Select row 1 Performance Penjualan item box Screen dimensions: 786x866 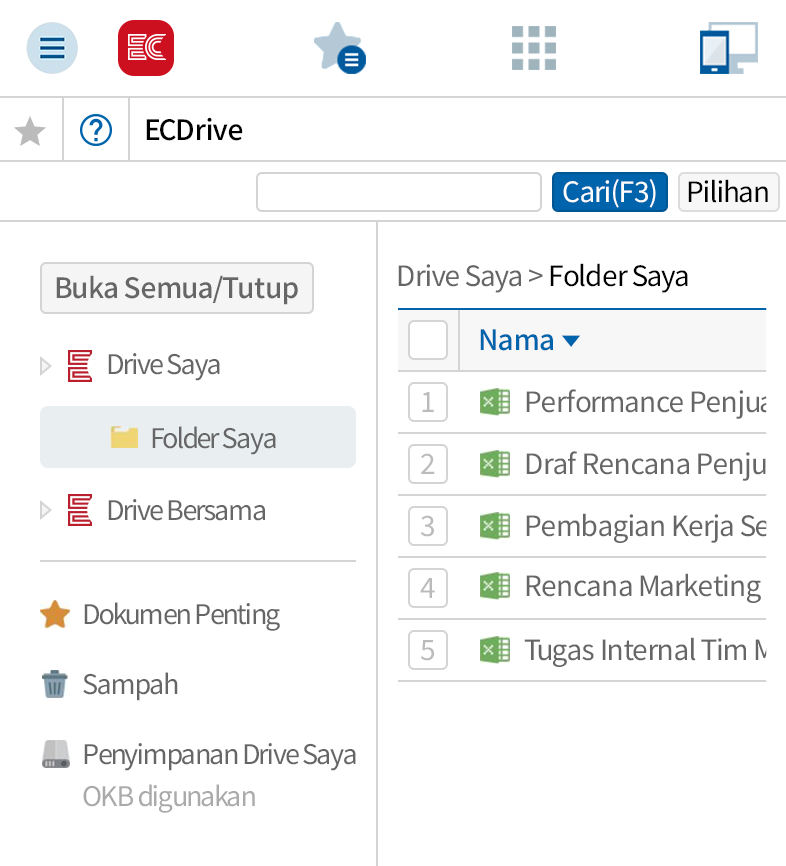(427, 402)
